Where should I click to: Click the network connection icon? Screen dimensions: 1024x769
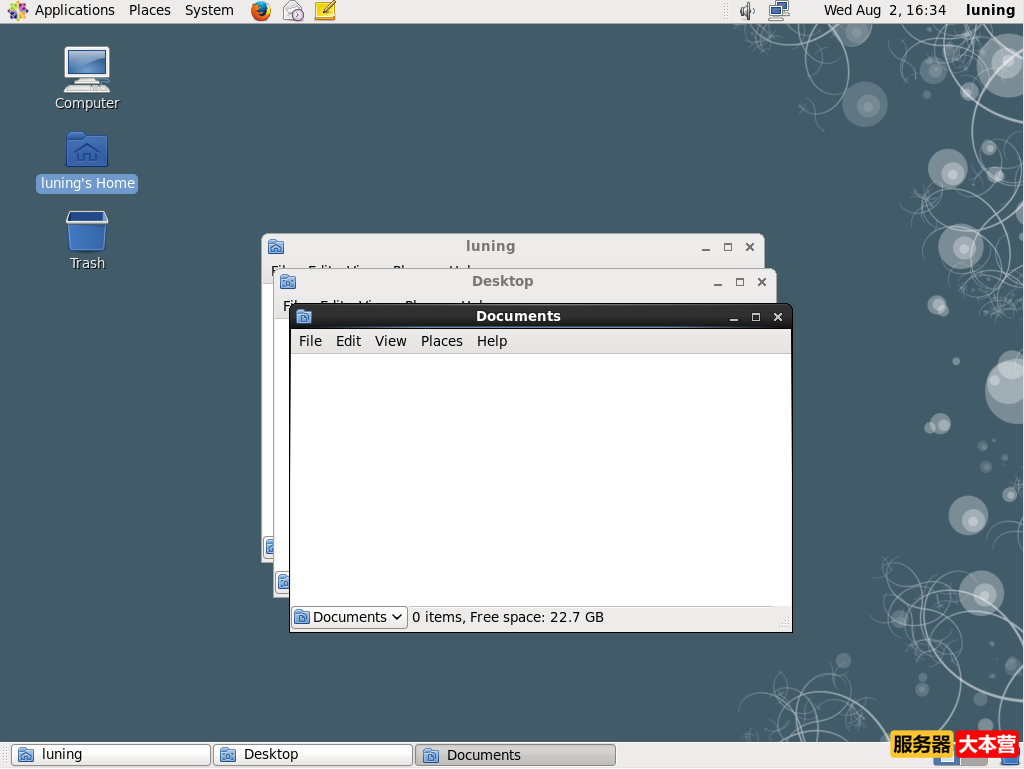coord(779,11)
